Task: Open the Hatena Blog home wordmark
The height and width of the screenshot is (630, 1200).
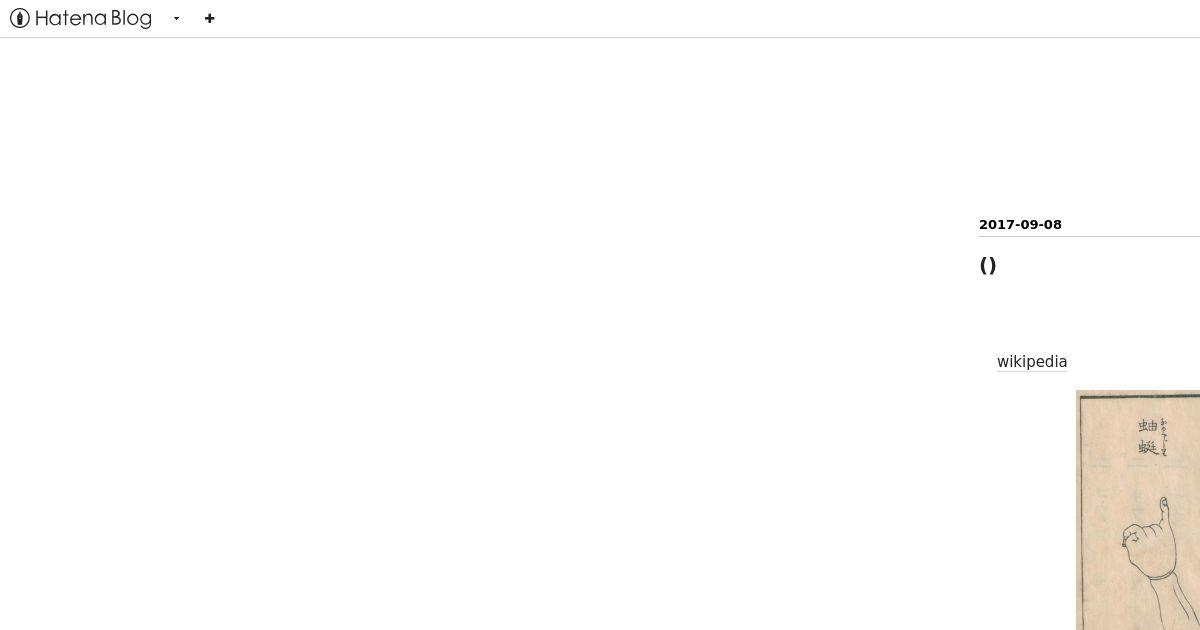Action: tap(81, 18)
